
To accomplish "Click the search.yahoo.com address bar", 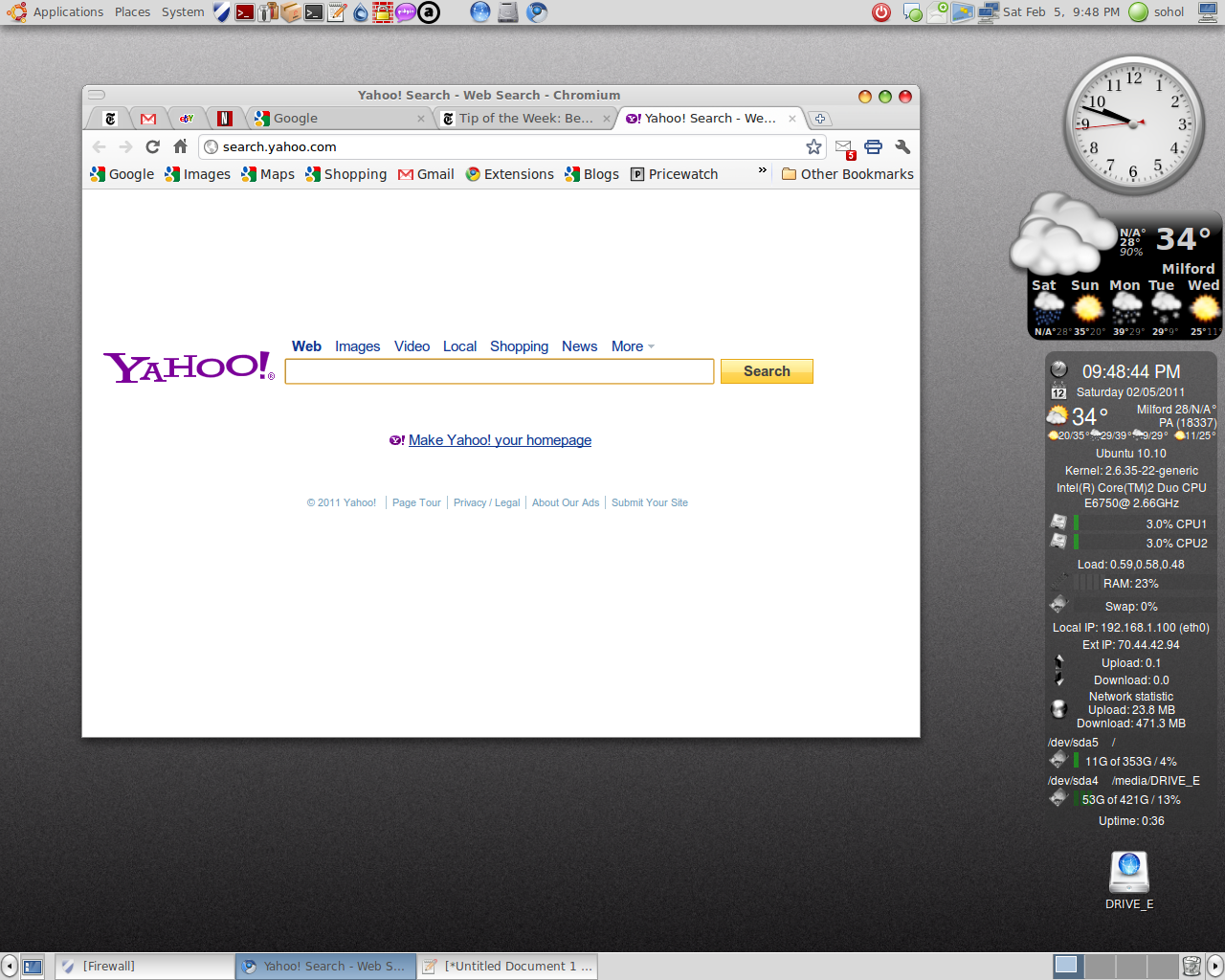I will tap(512, 146).
